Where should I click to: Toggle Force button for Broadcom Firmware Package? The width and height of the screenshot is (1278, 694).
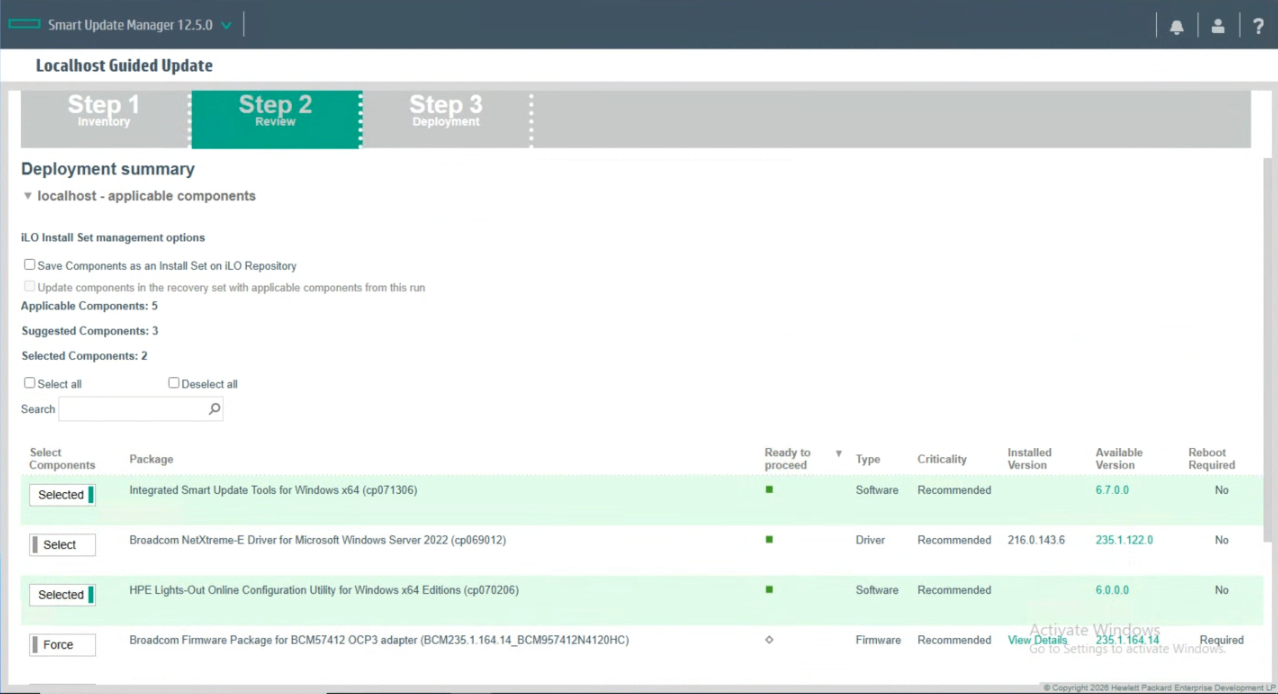(62, 645)
